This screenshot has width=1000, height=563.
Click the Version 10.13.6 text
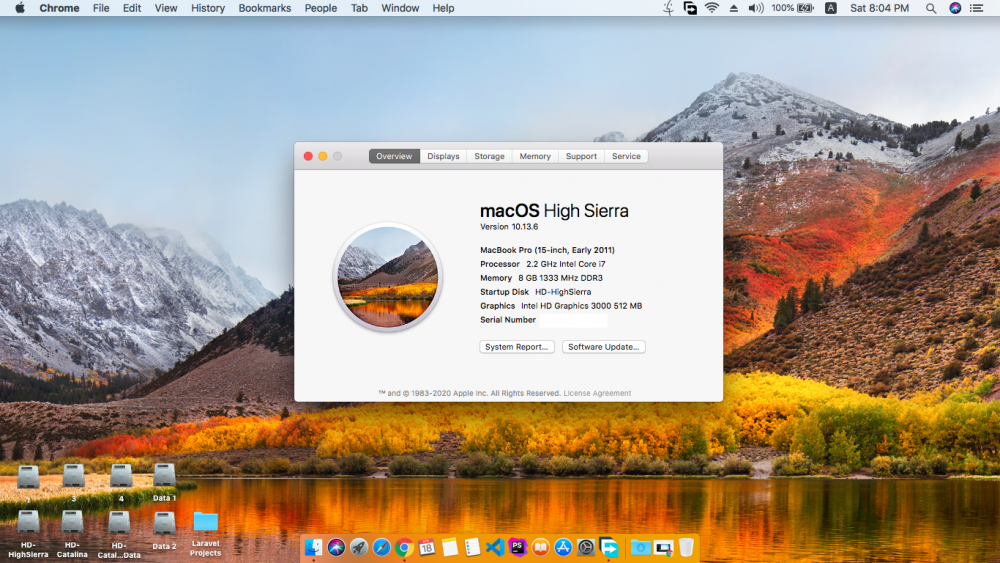[x=509, y=227]
